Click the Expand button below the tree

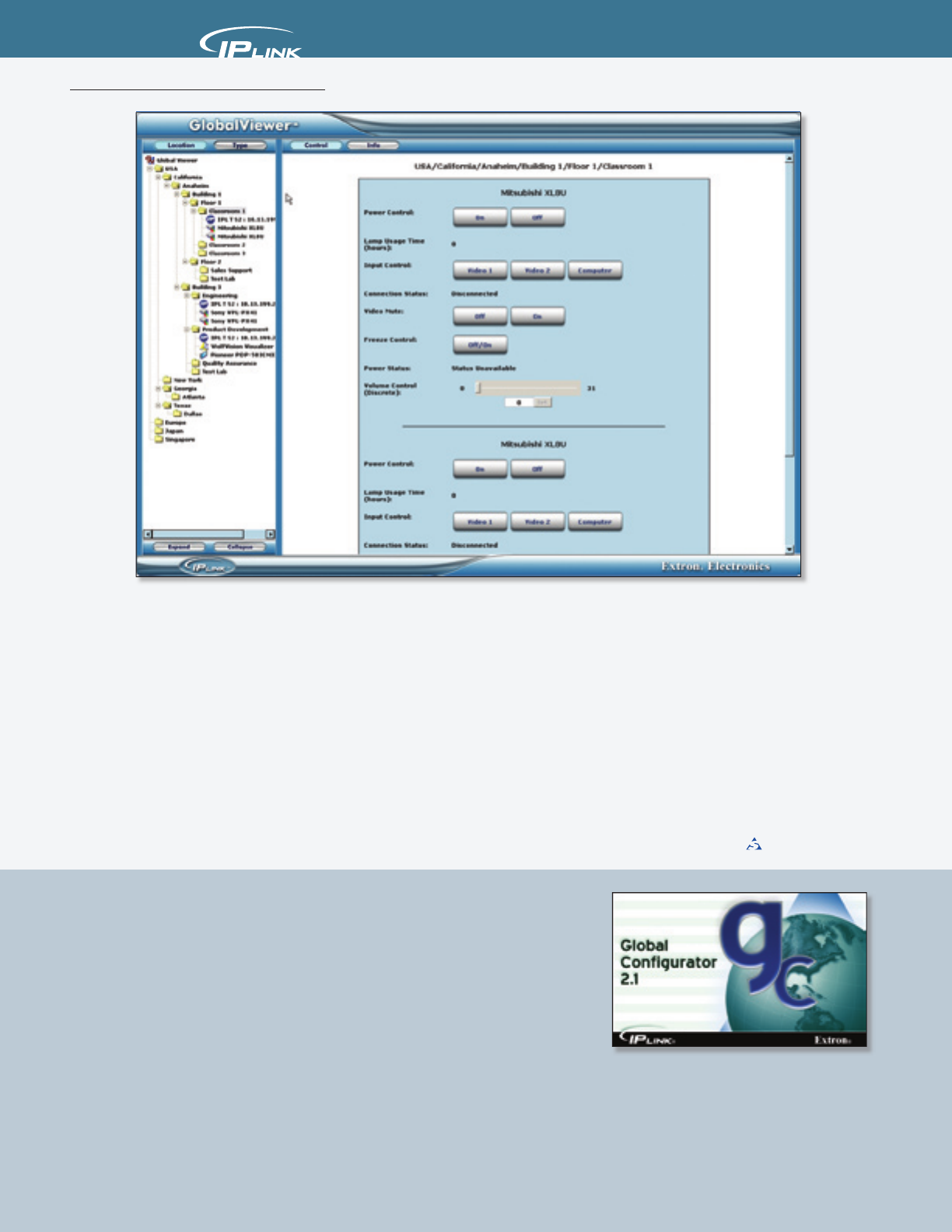point(179,547)
